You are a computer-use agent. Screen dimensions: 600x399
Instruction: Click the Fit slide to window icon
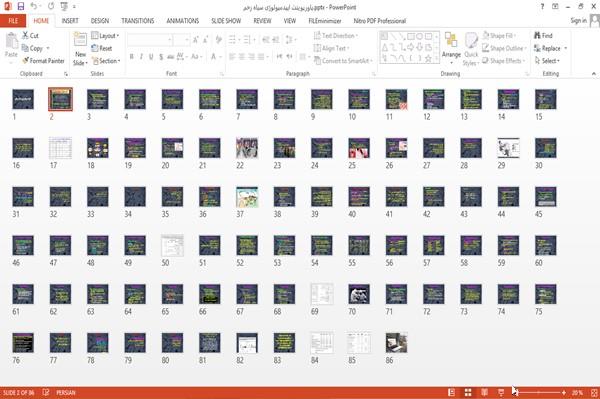click(x=594, y=392)
